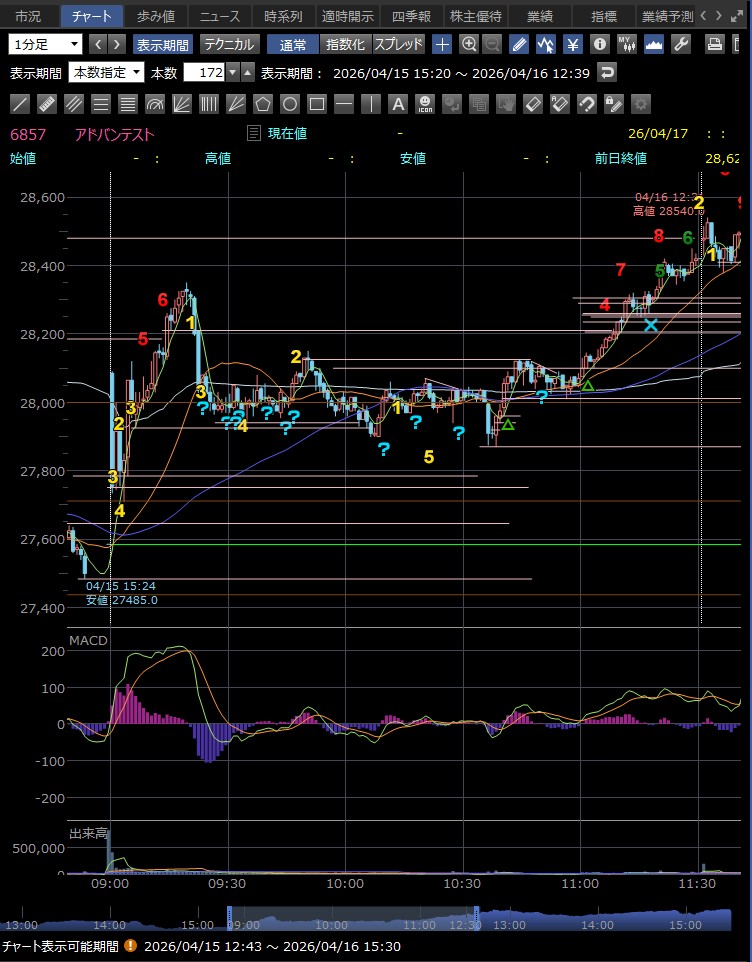Switch to the ニュース tab
The width and height of the screenshot is (752, 962).
coord(219,16)
